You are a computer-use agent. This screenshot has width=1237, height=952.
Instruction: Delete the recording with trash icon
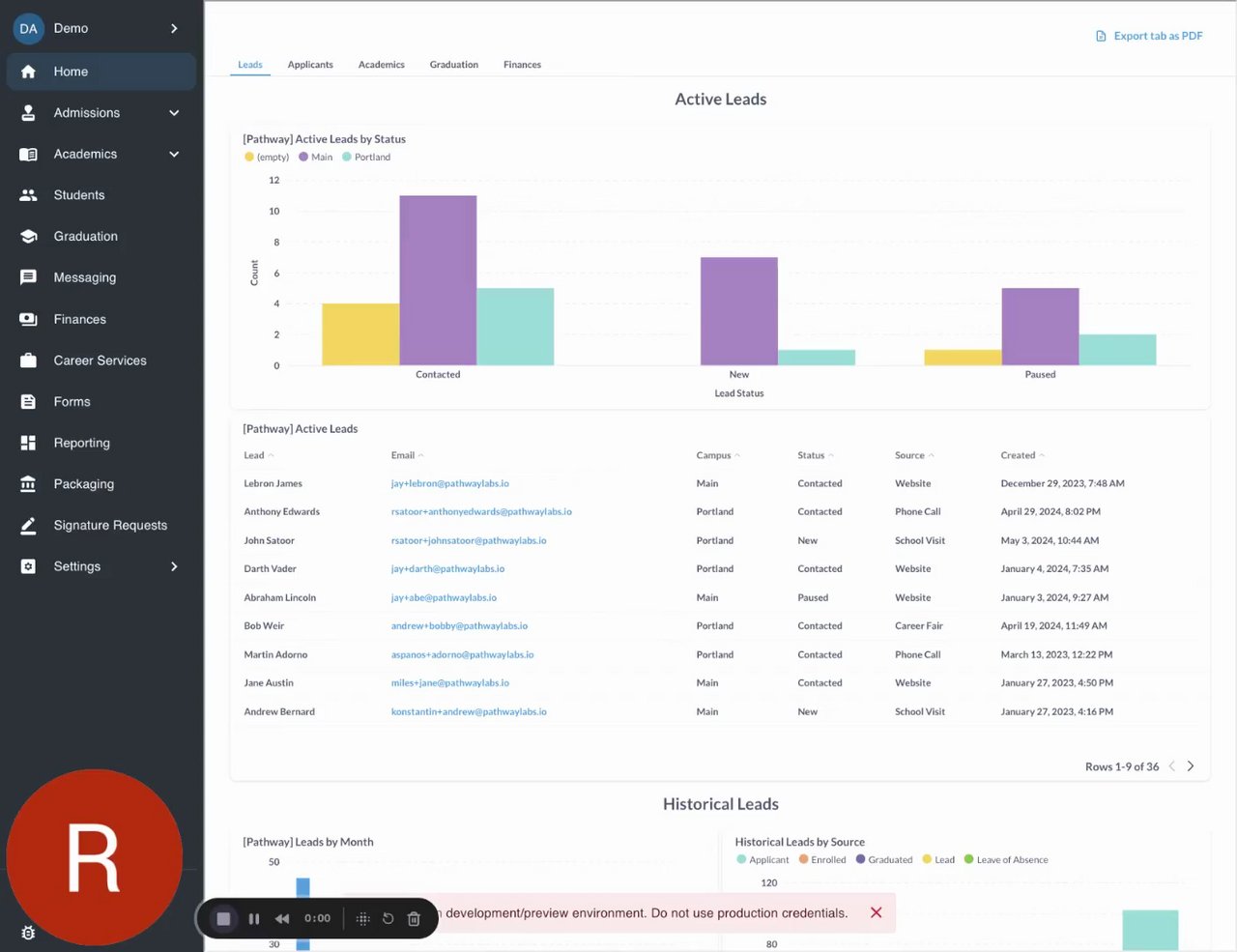[x=414, y=919]
